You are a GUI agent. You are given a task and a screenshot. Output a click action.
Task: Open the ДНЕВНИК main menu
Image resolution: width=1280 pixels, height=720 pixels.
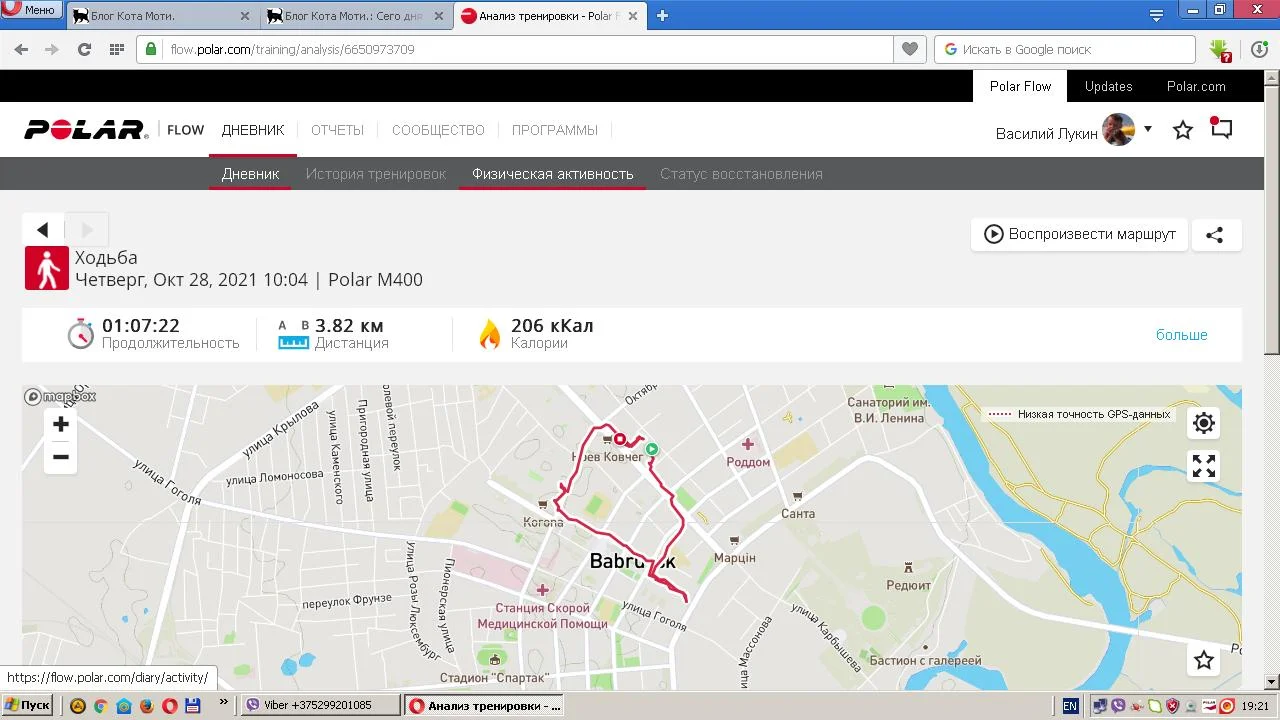(253, 130)
